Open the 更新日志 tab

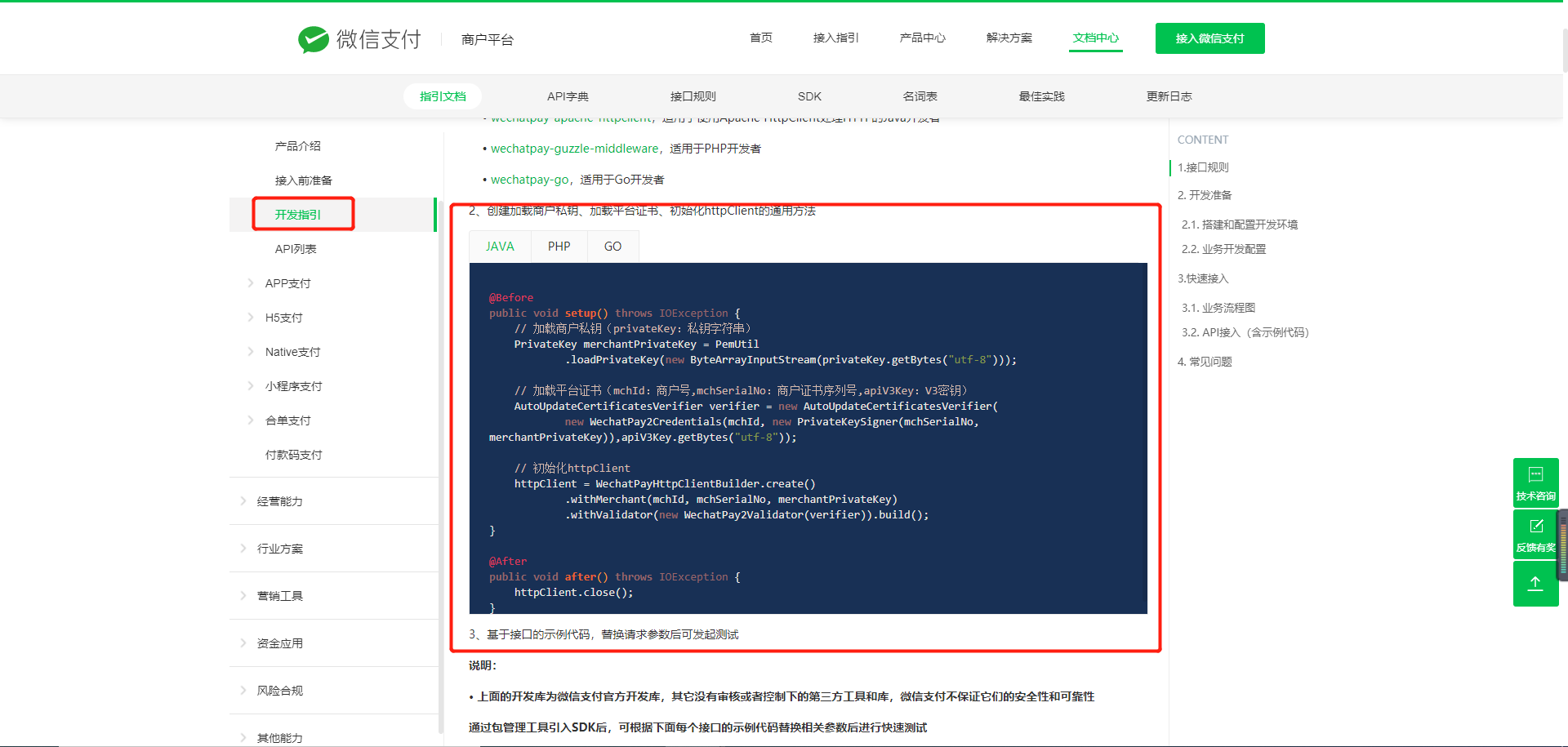click(1169, 96)
